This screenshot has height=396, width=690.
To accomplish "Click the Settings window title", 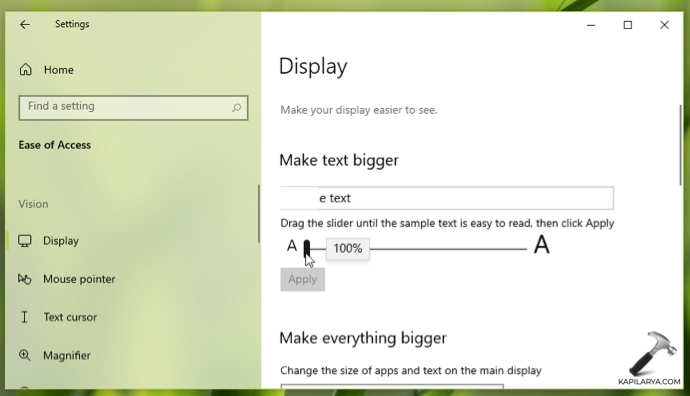I will [72, 24].
